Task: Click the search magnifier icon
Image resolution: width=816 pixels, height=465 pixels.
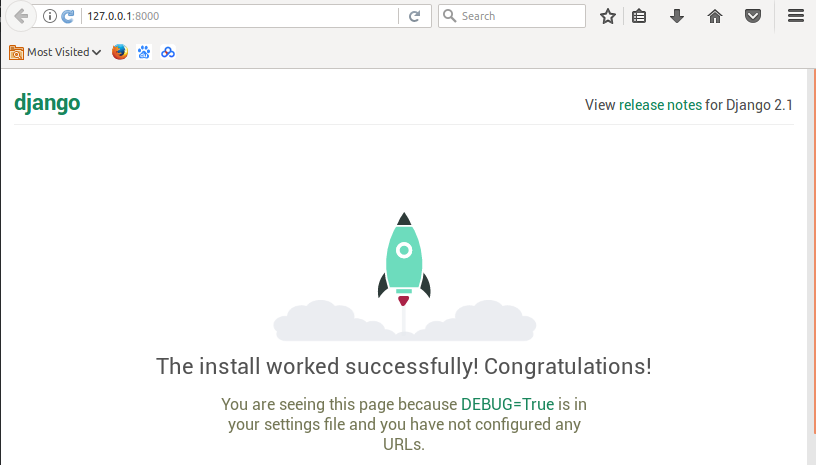Action: [x=450, y=16]
